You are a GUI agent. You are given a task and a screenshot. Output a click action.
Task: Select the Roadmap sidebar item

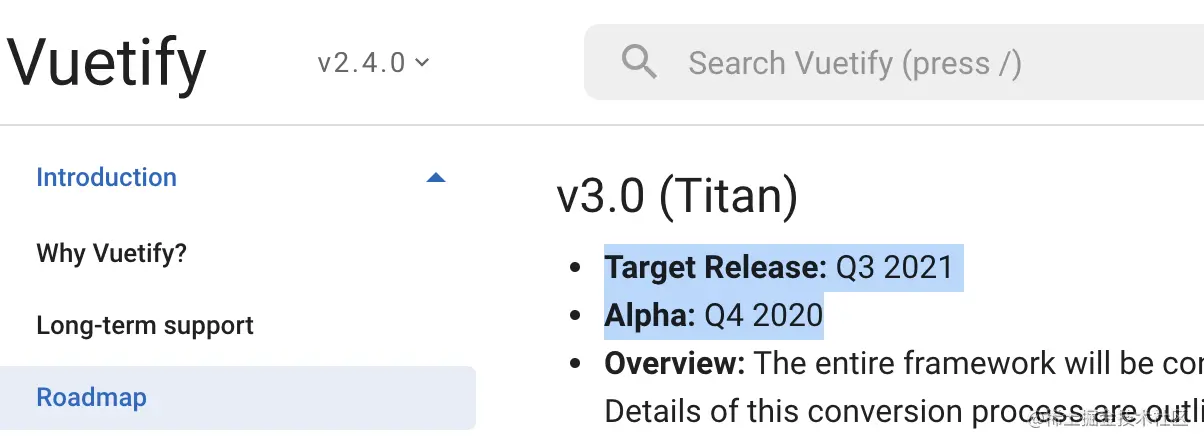tap(91, 397)
